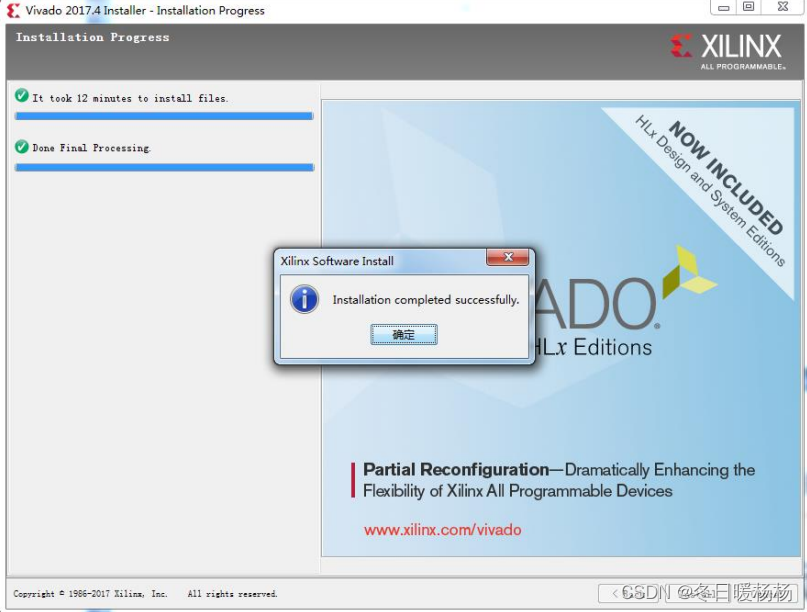Click the install files progress bar
This screenshot has height=612, width=807.
coord(164,116)
